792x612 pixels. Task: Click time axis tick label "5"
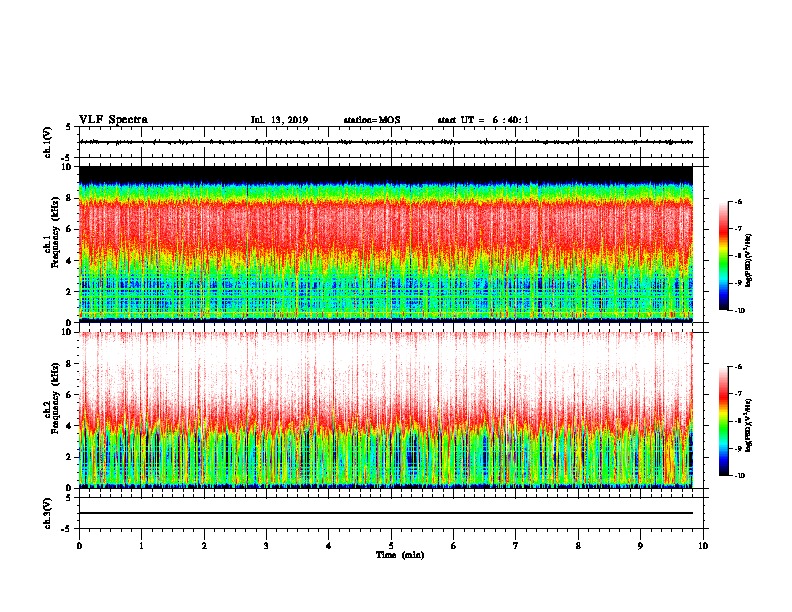click(391, 546)
